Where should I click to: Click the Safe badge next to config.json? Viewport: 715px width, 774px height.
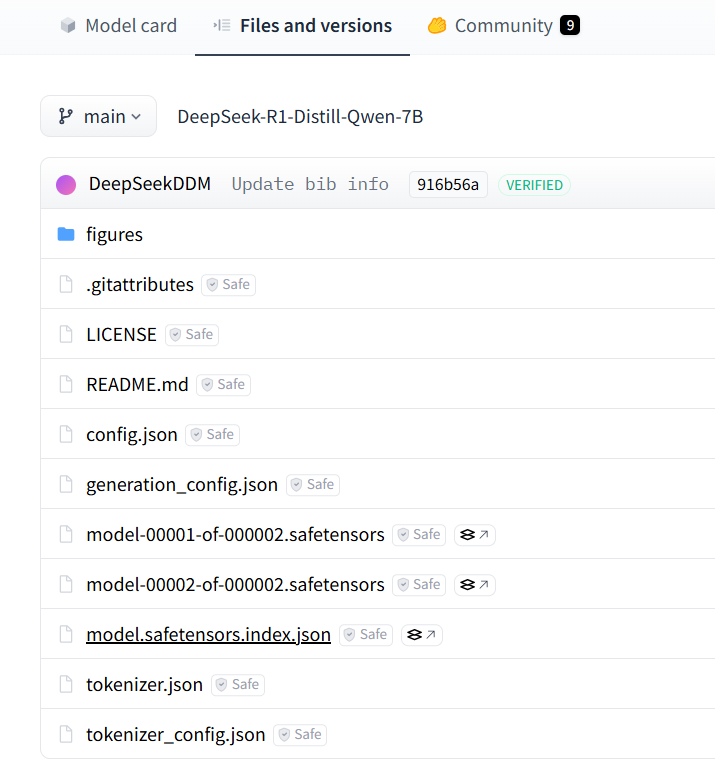click(x=212, y=435)
